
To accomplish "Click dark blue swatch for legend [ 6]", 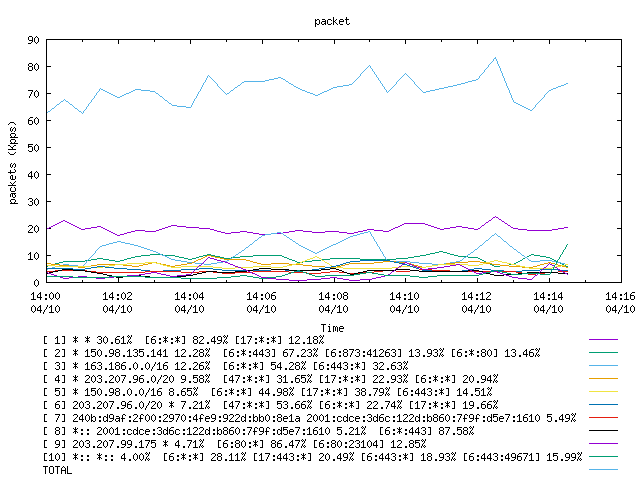I will click(x=603, y=404).
